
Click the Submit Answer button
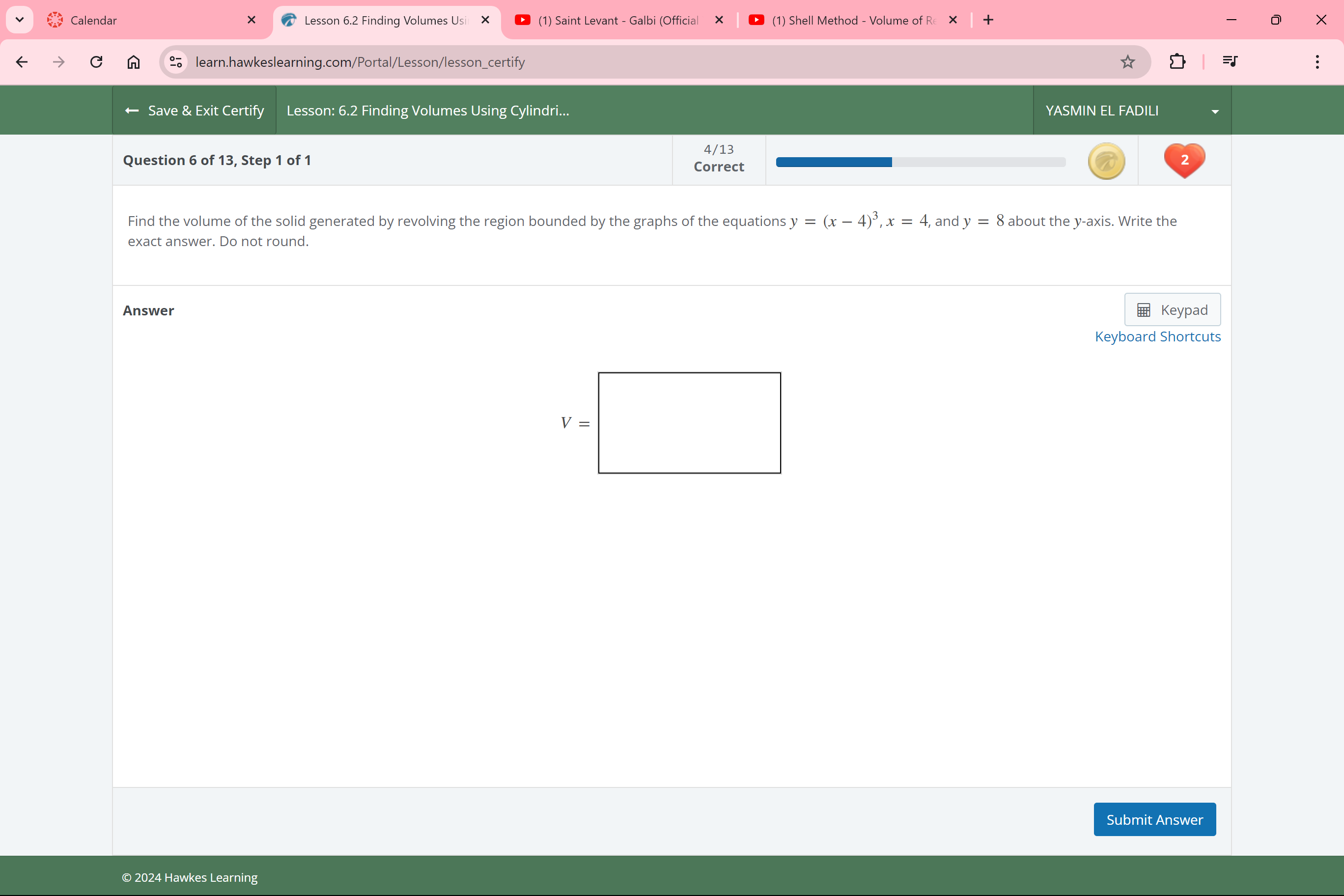coord(1154,819)
